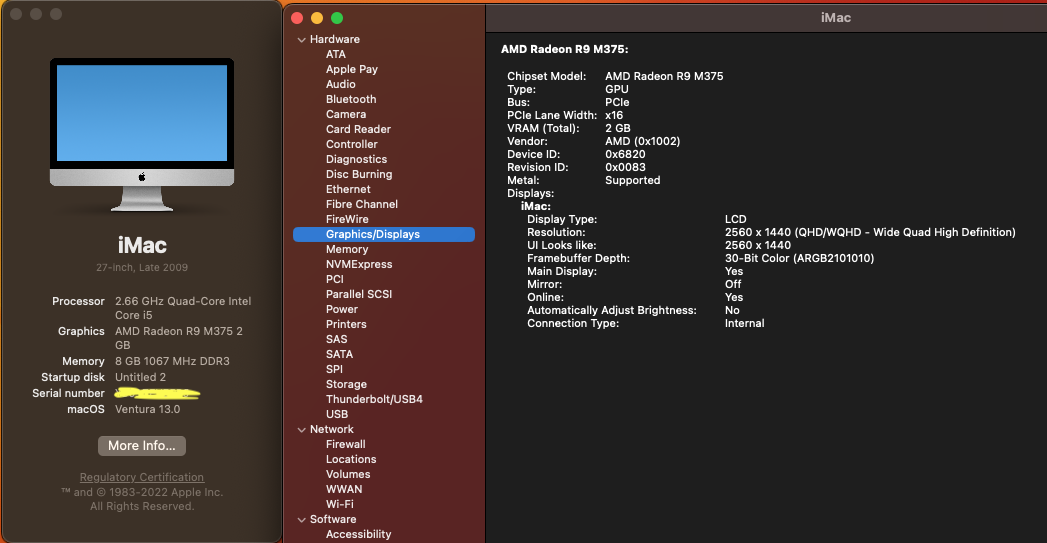Click the yellow minimize window button
This screenshot has width=1047, height=543.
tap(317, 18)
